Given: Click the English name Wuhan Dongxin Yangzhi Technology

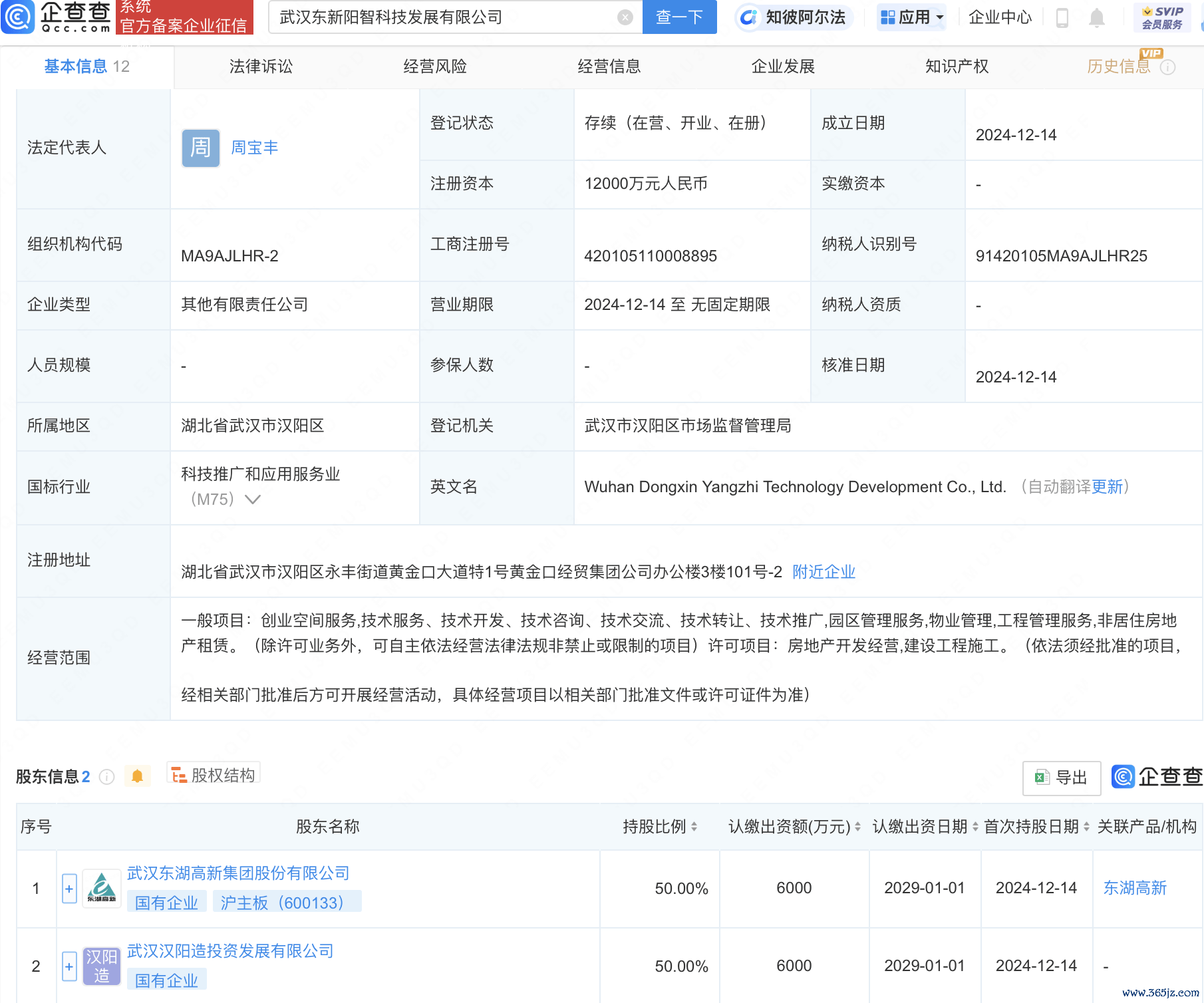Looking at the screenshot, I should [x=795, y=487].
